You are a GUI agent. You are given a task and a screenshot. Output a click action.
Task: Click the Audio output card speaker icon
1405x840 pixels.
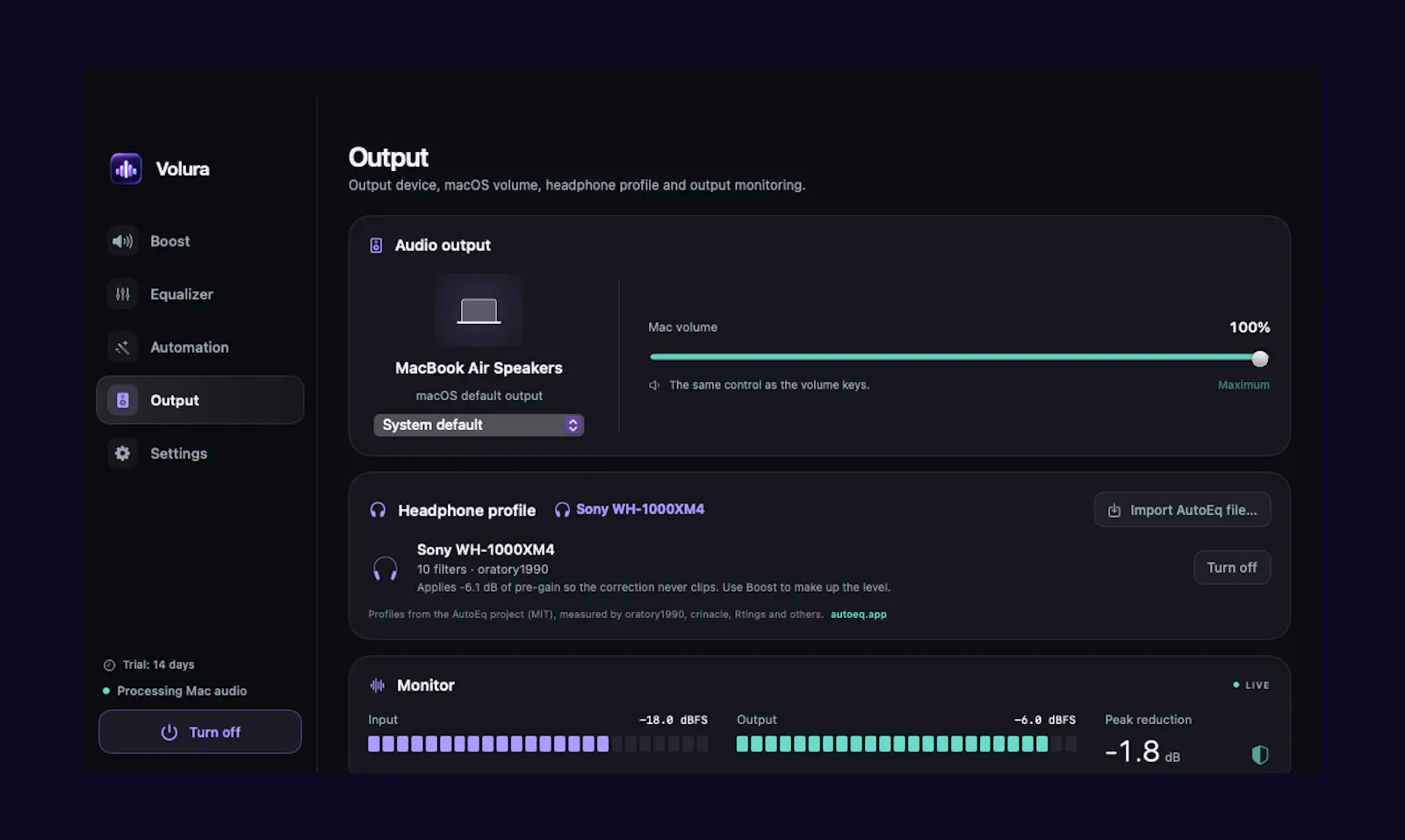pos(376,246)
